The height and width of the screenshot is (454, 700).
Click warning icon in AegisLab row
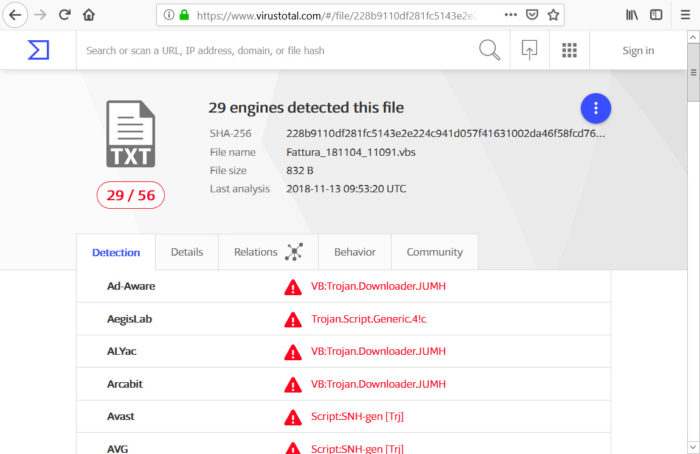click(x=293, y=320)
